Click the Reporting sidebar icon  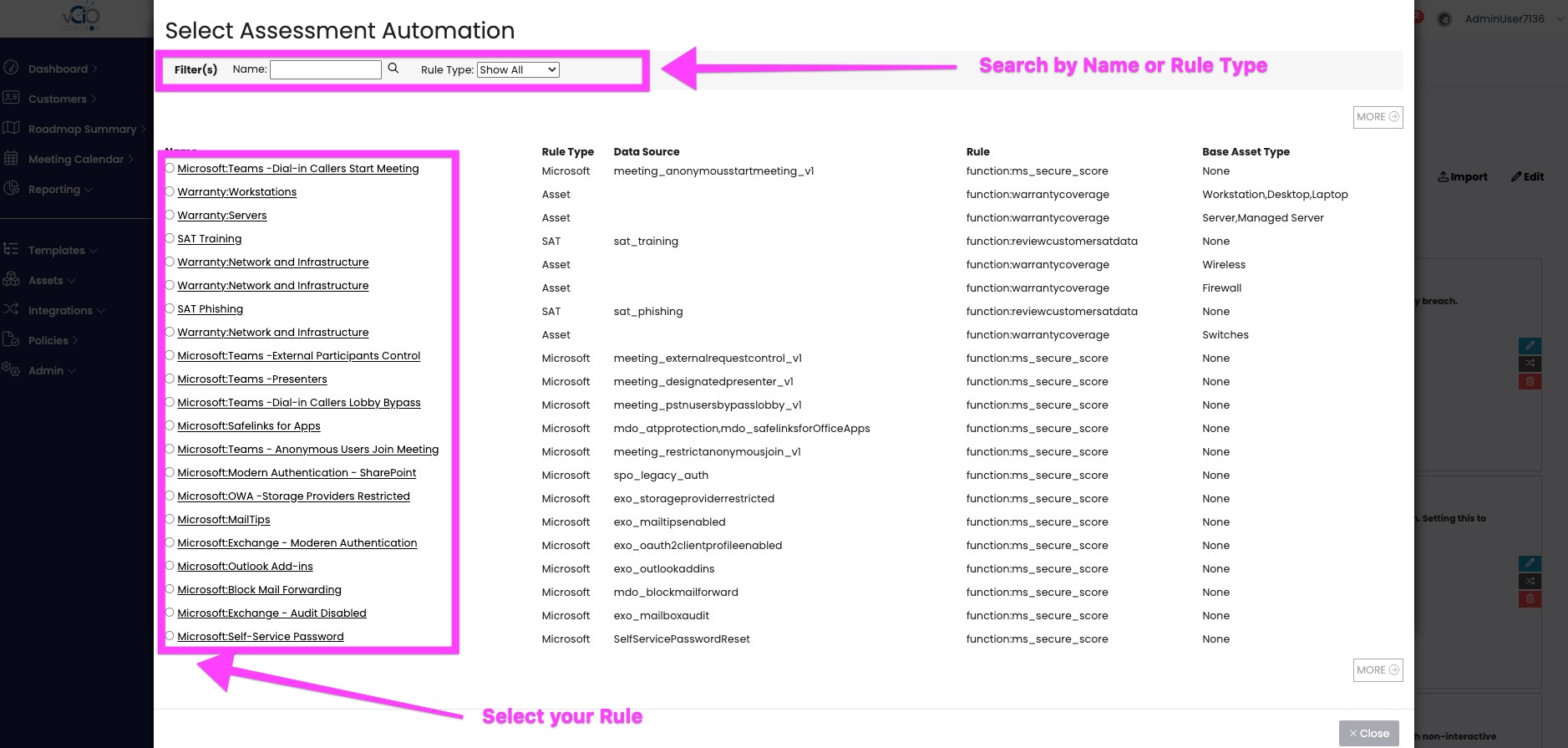(x=12, y=188)
